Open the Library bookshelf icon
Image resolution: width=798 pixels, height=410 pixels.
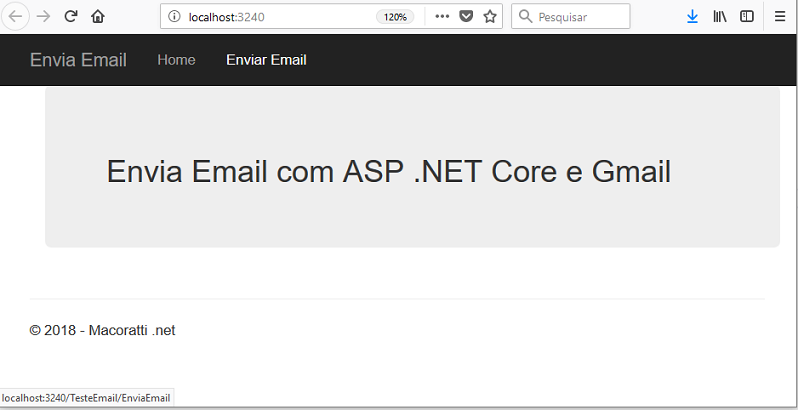(720, 17)
